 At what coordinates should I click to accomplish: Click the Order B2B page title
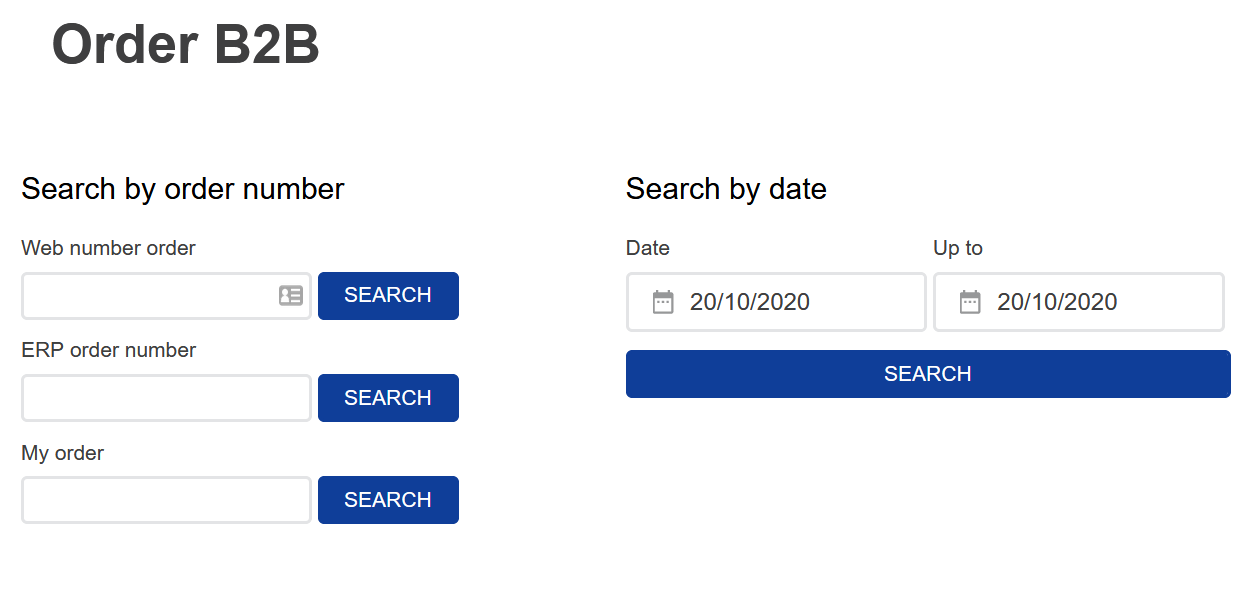(186, 45)
